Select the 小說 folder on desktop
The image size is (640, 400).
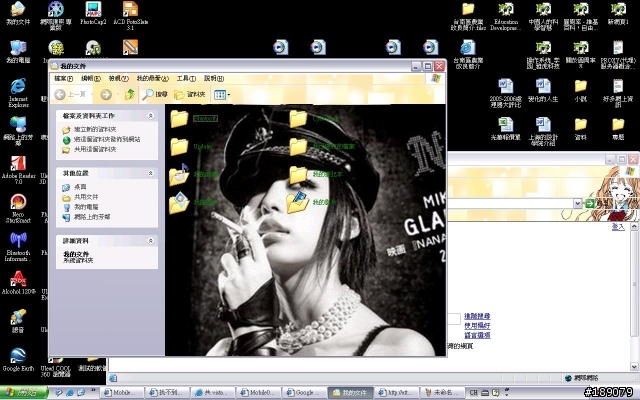(x=580, y=90)
